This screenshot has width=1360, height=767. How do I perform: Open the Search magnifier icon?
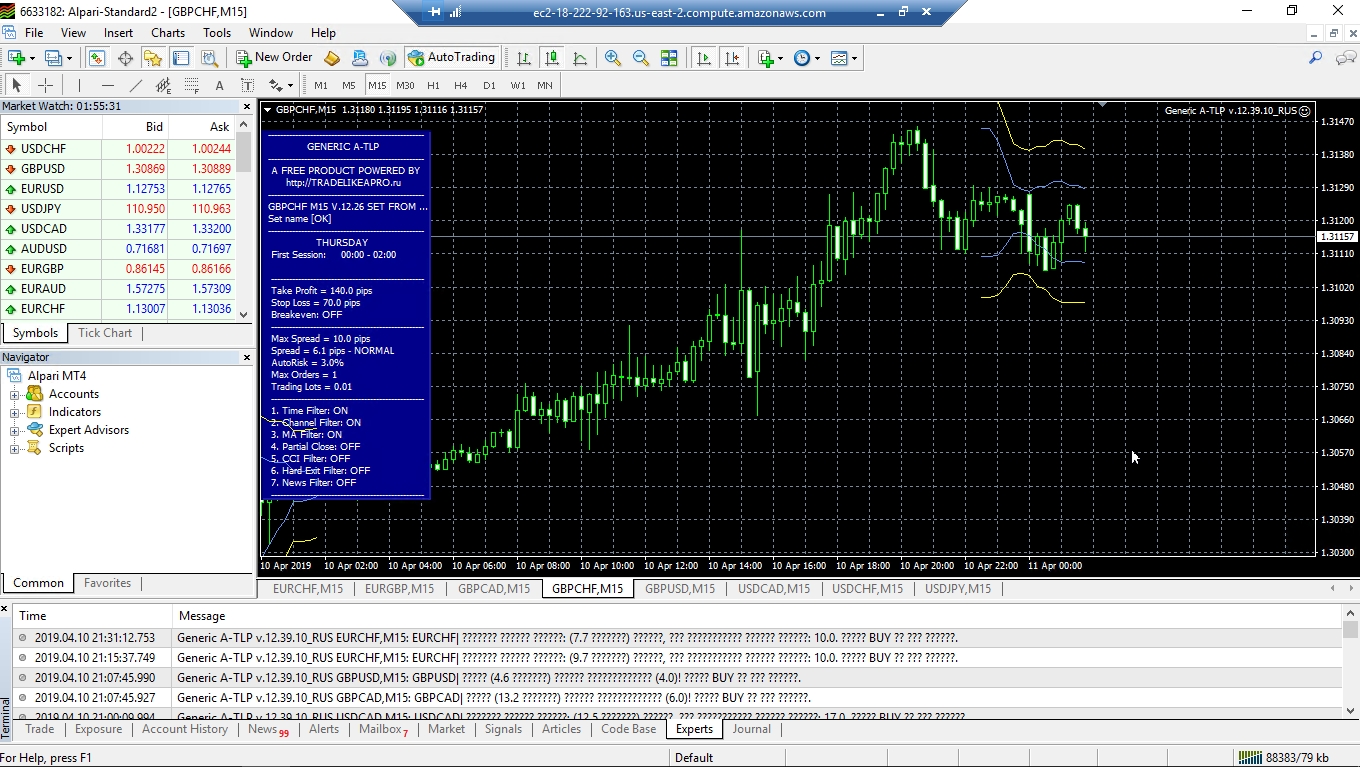1316,58
